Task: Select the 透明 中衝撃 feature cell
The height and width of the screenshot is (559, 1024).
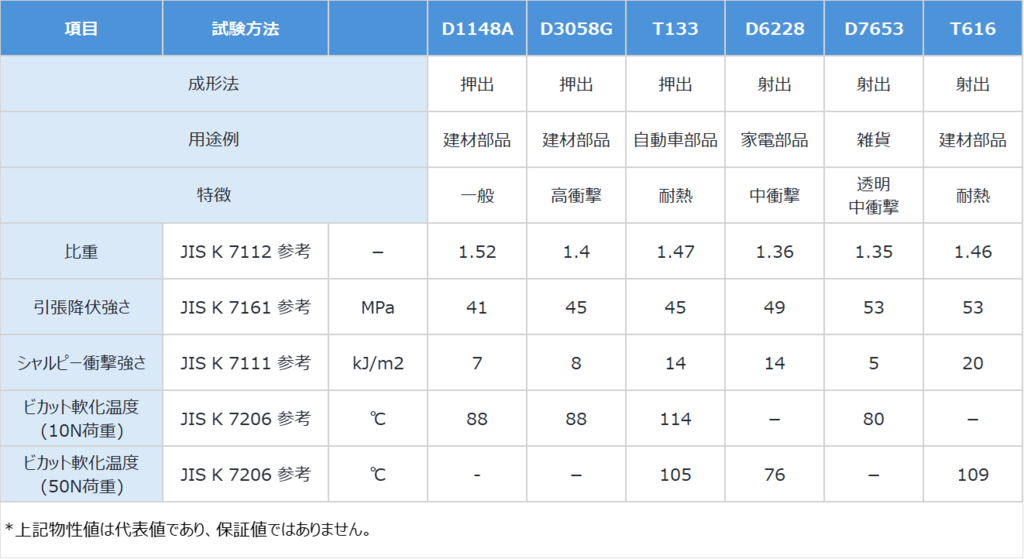Action: (x=873, y=196)
